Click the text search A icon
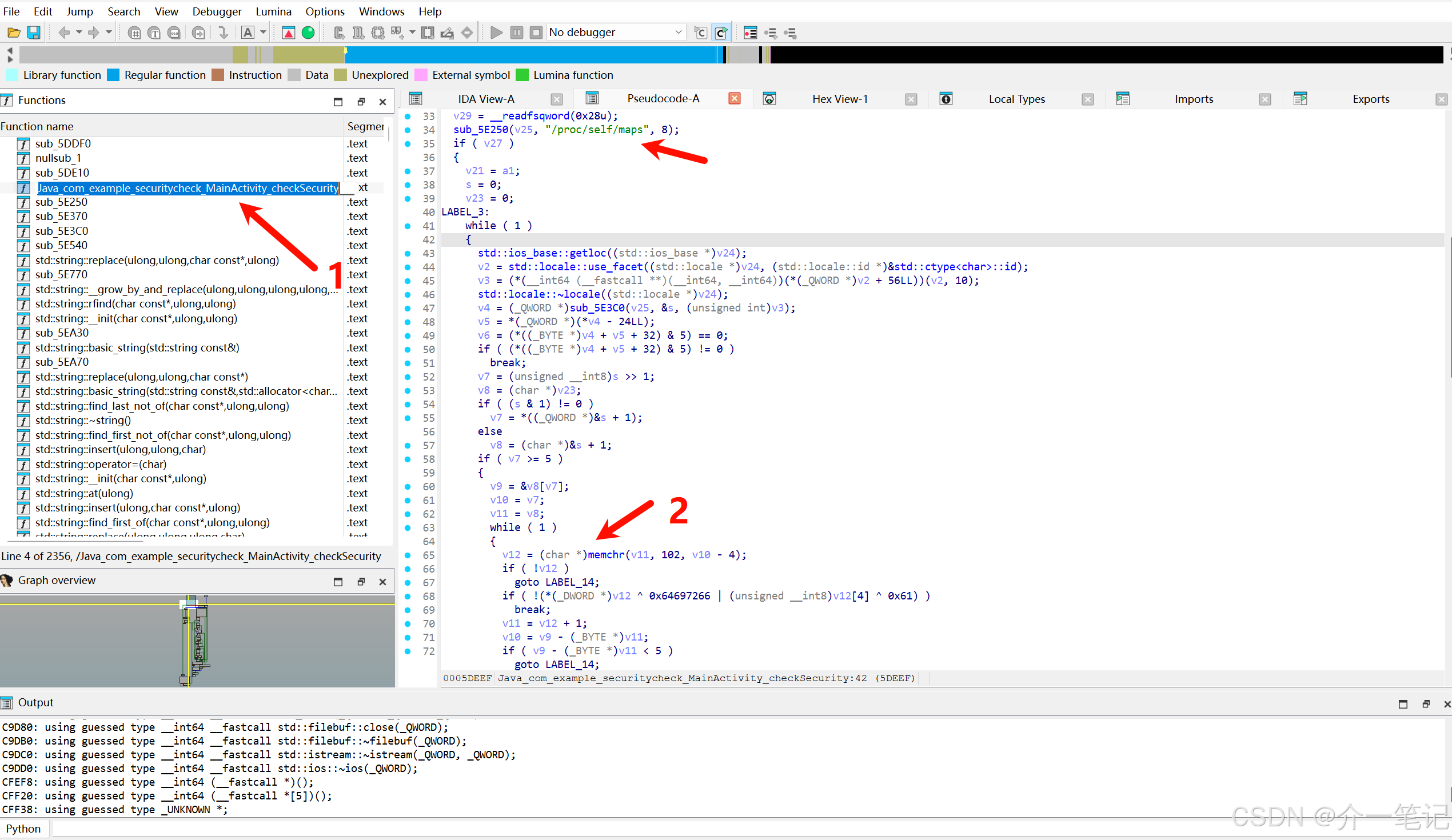Image resolution: width=1452 pixels, height=840 pixels. [x=248, y=33]
